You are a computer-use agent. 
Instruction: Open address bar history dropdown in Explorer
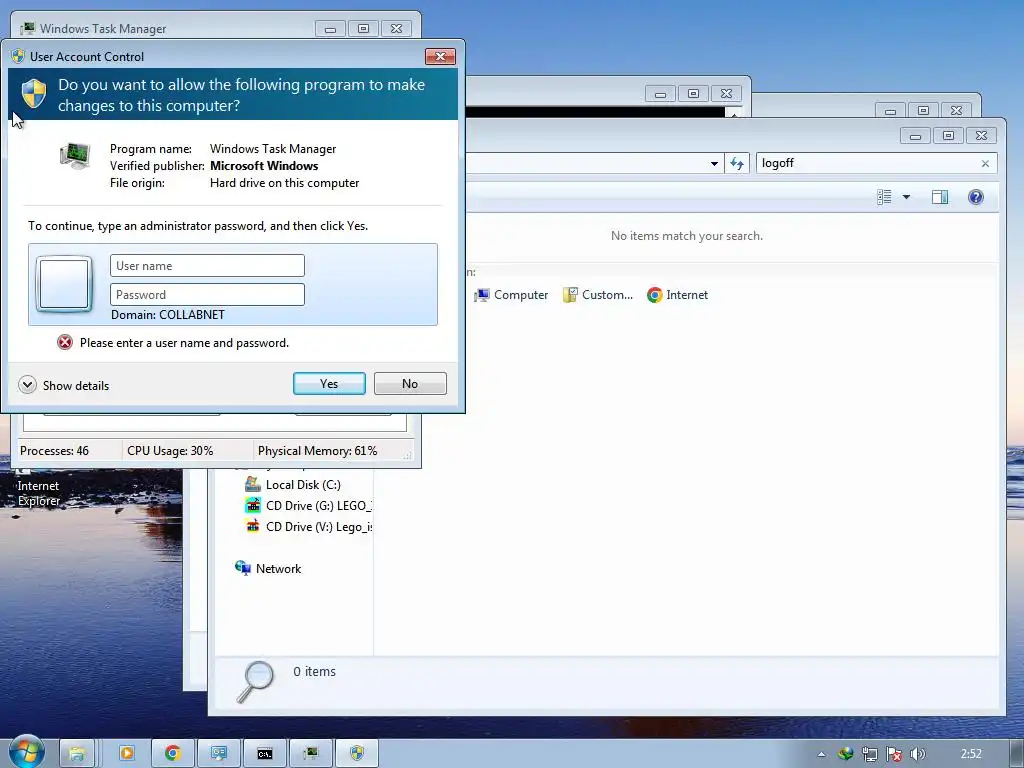pyautogui.click(x=714, y=163)
